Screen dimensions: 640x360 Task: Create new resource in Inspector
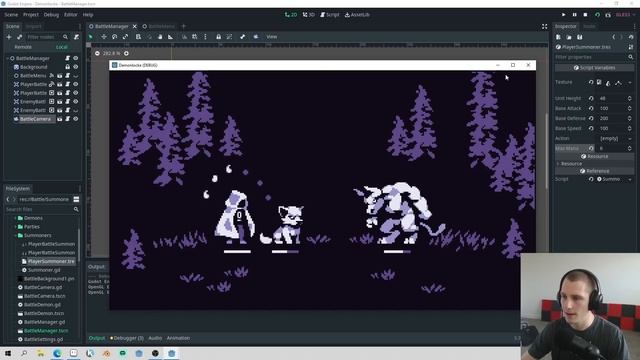pos(558,37)
